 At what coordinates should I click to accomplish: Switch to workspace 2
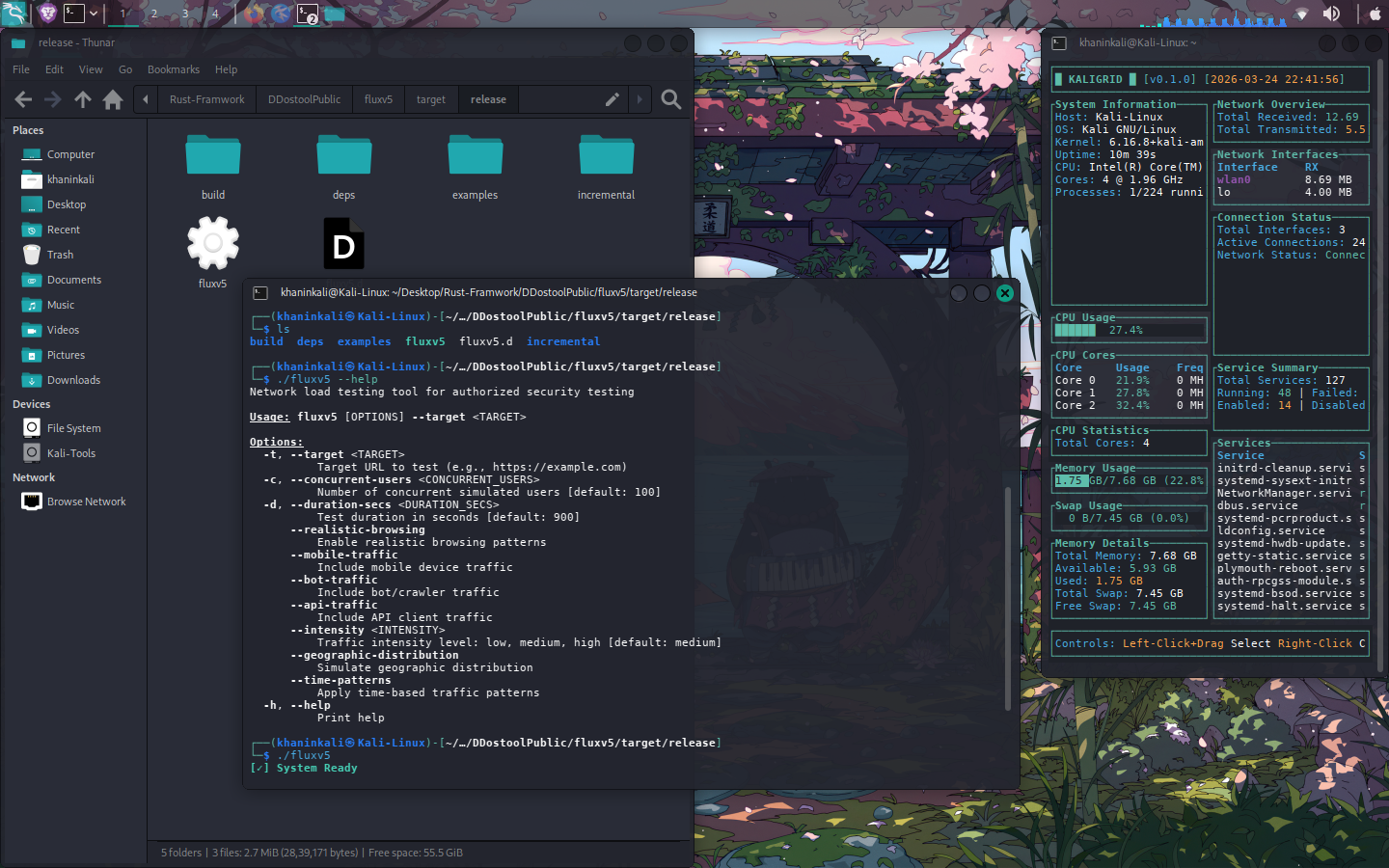154,14
